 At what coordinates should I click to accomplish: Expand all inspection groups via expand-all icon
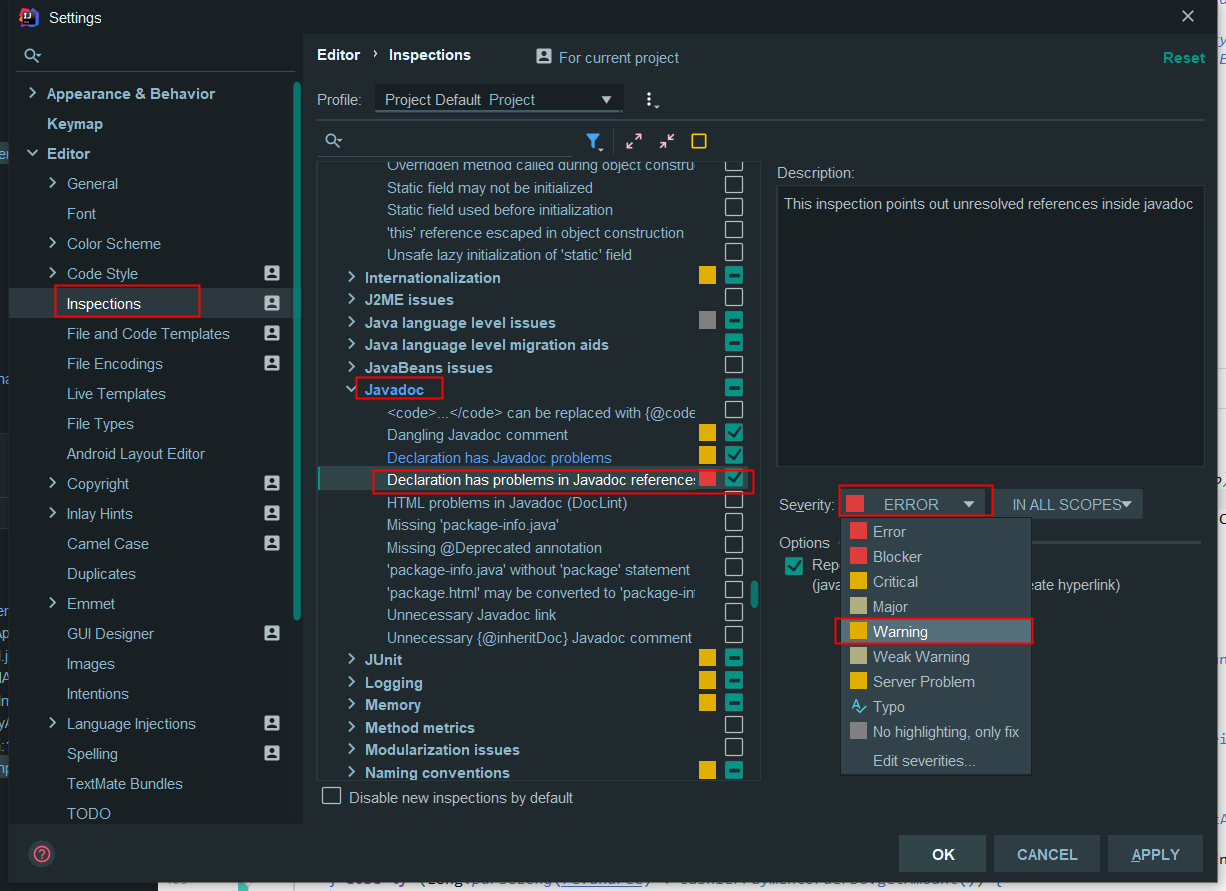pyautogui.click(x=633, y=141)
